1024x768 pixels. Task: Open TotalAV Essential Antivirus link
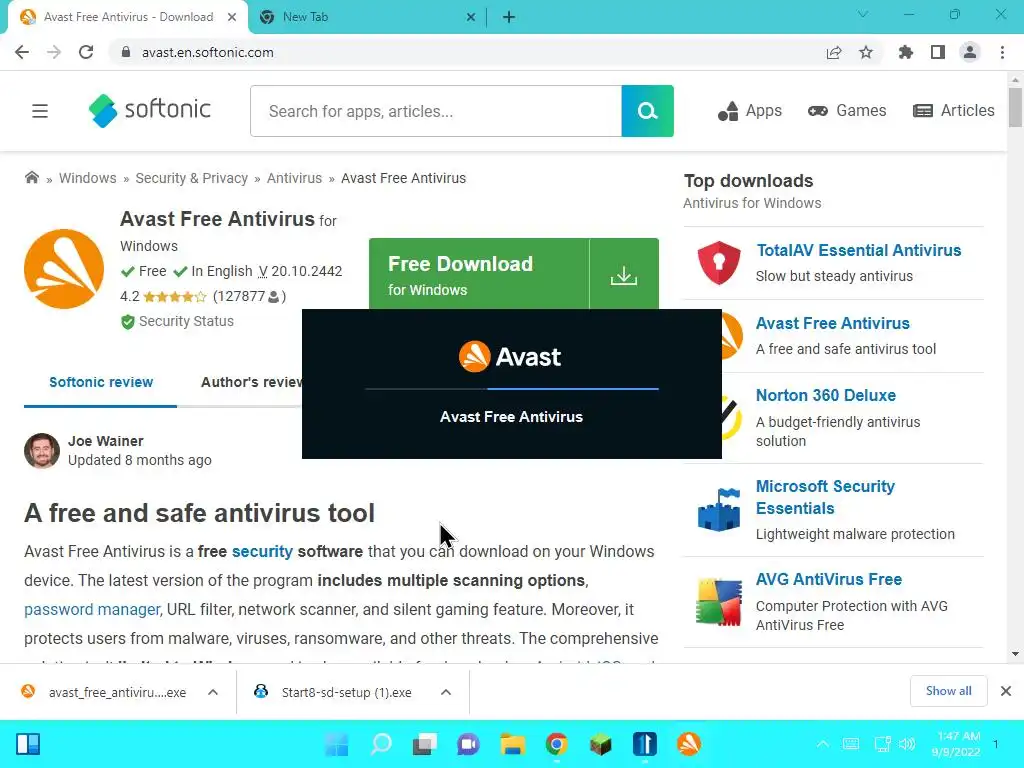858,250
